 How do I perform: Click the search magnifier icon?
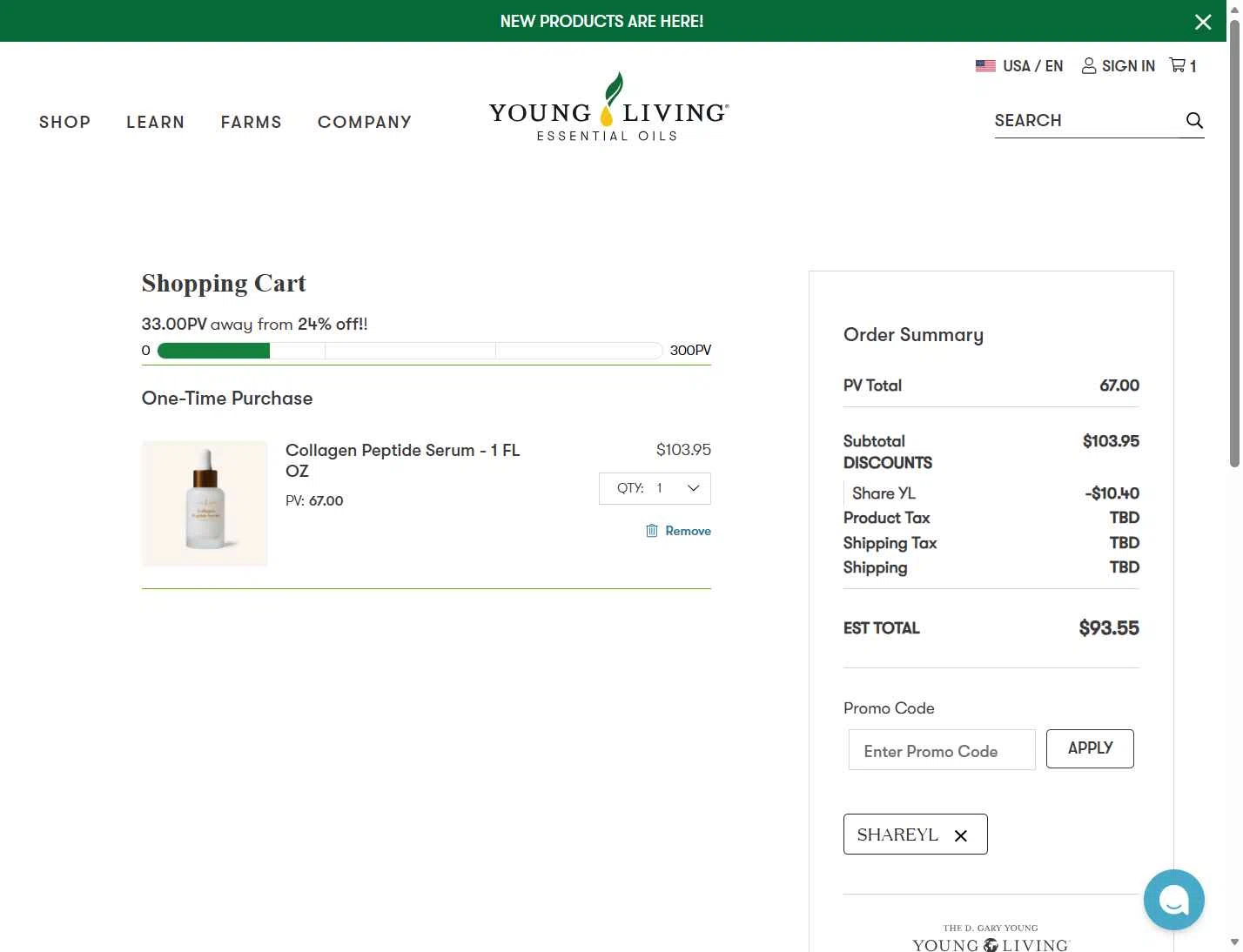click(1194, 121)
